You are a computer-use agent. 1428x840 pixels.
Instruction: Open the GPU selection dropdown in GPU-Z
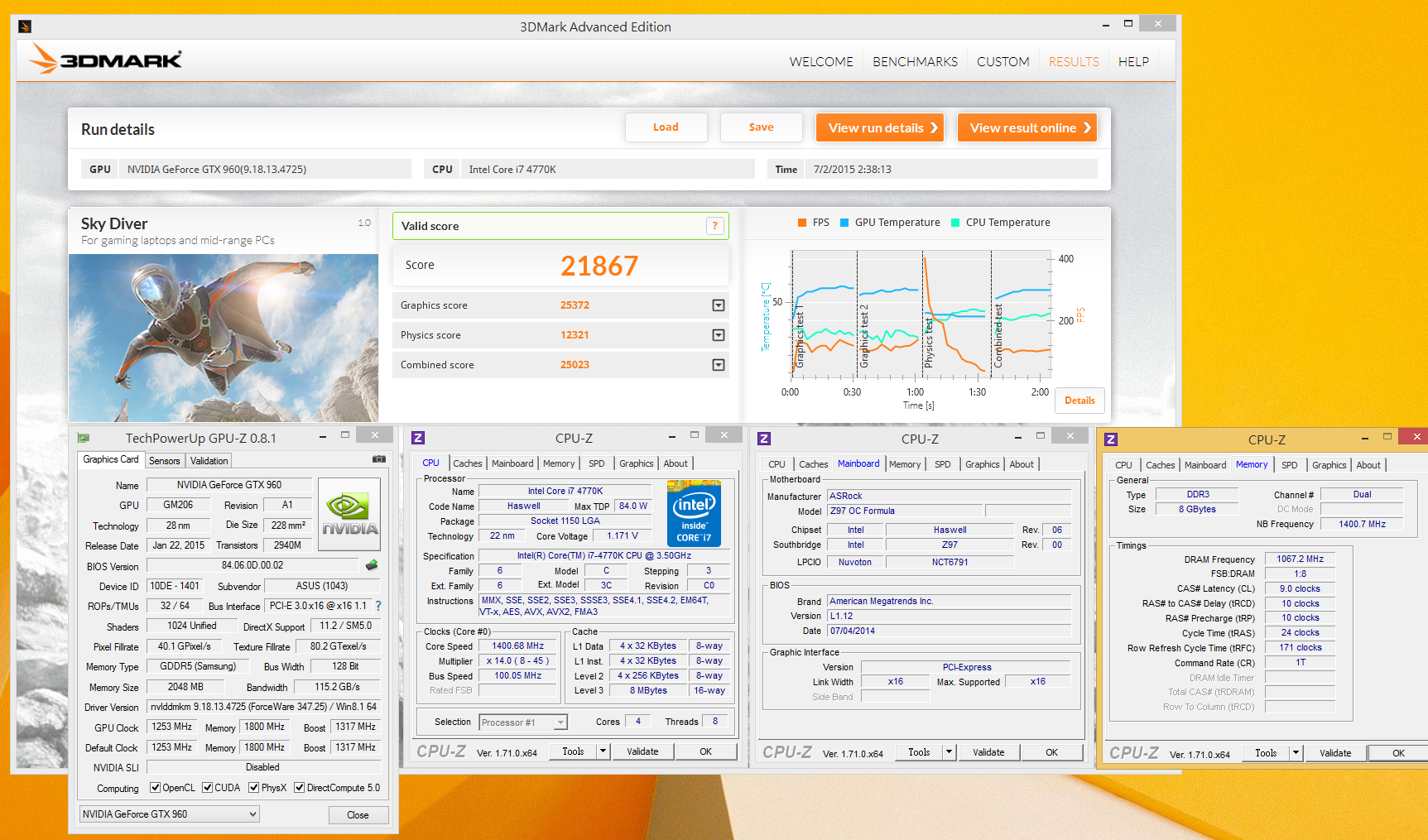tap(170, 814)
